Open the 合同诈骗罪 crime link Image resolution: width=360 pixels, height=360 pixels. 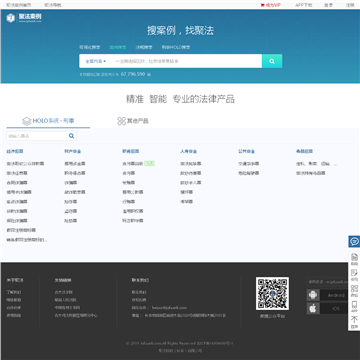(x=17, y=183)
